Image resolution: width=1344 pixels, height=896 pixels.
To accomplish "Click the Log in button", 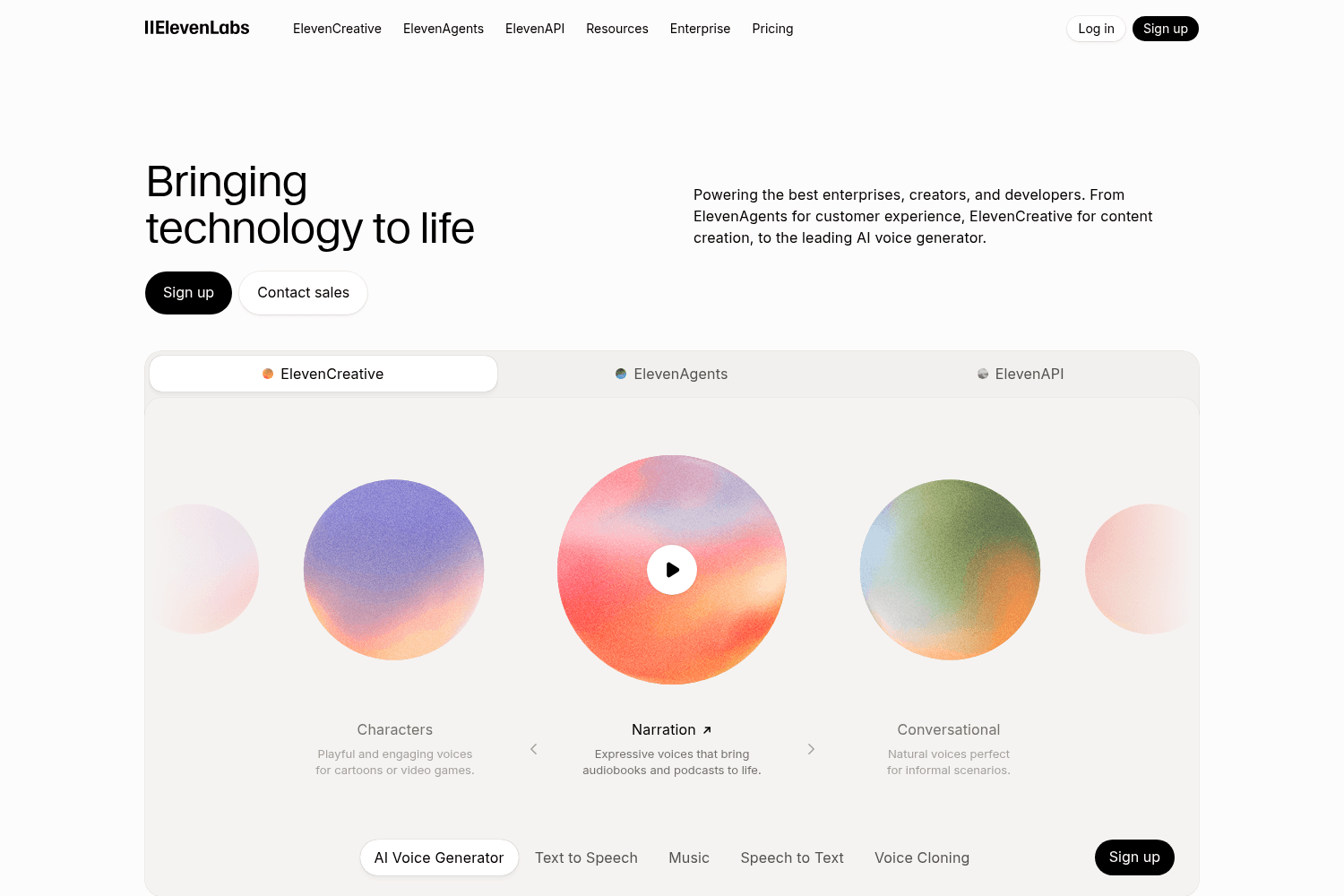I will click(1096, 29).
